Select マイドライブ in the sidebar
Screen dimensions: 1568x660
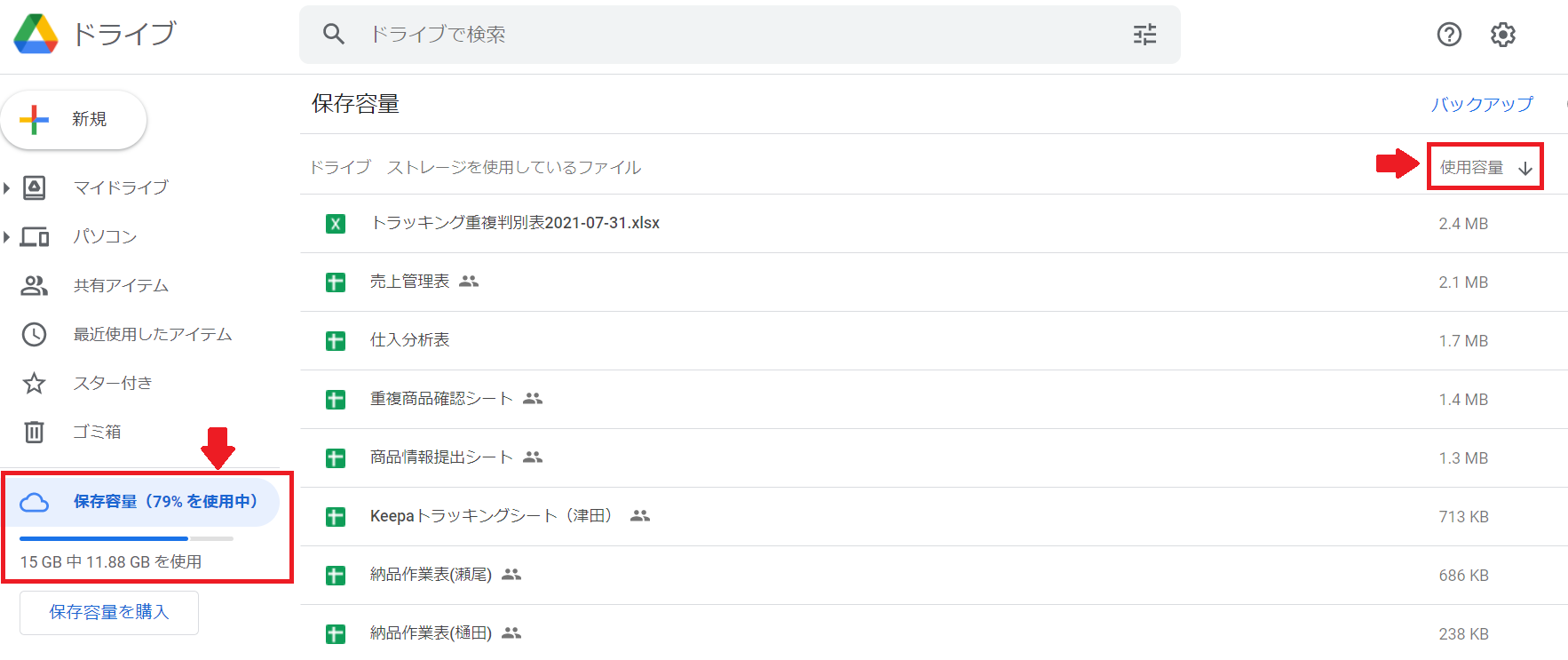[121, 187]
